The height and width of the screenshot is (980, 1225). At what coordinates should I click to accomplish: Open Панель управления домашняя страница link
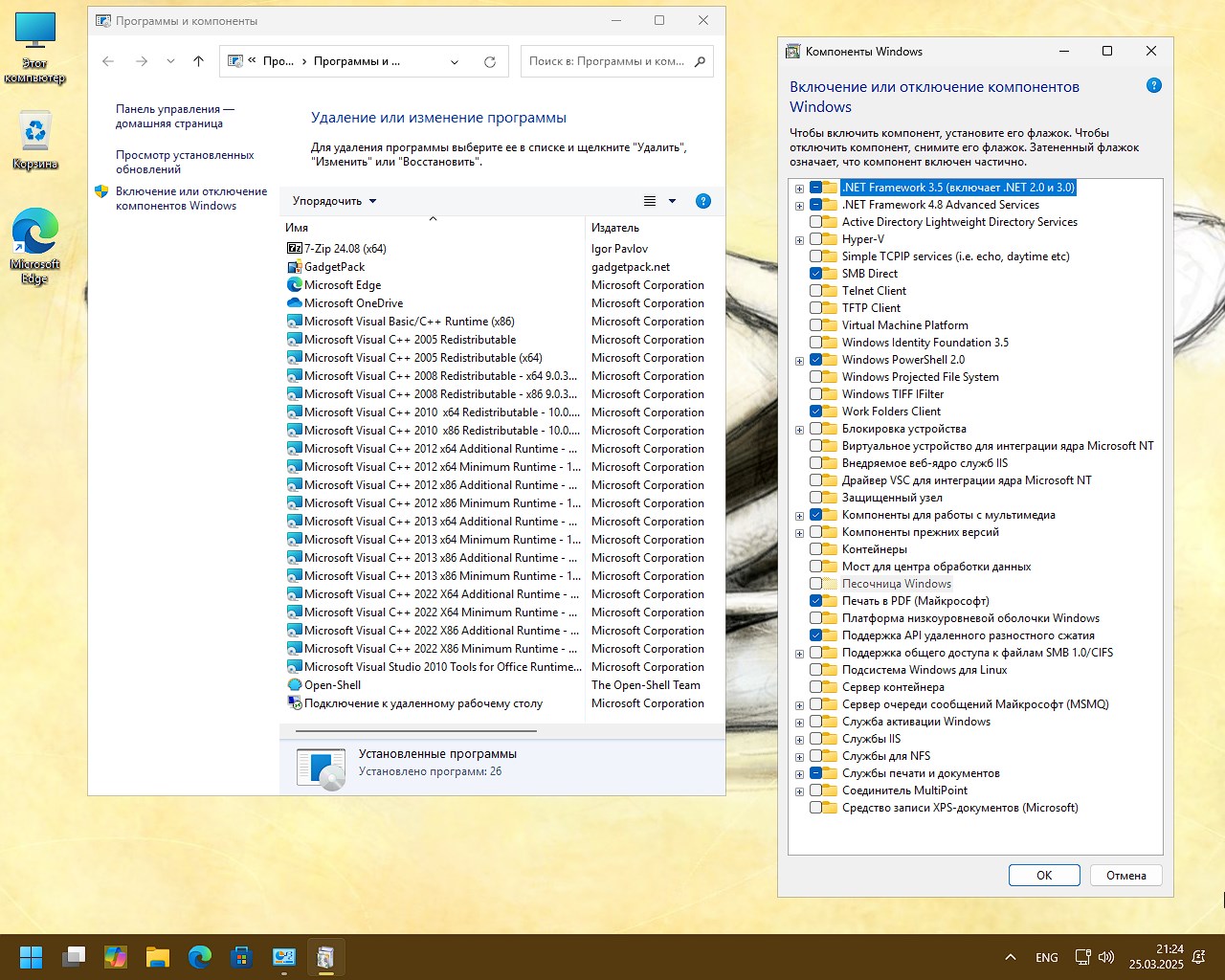pyautogui.click(x=175, y=117)
